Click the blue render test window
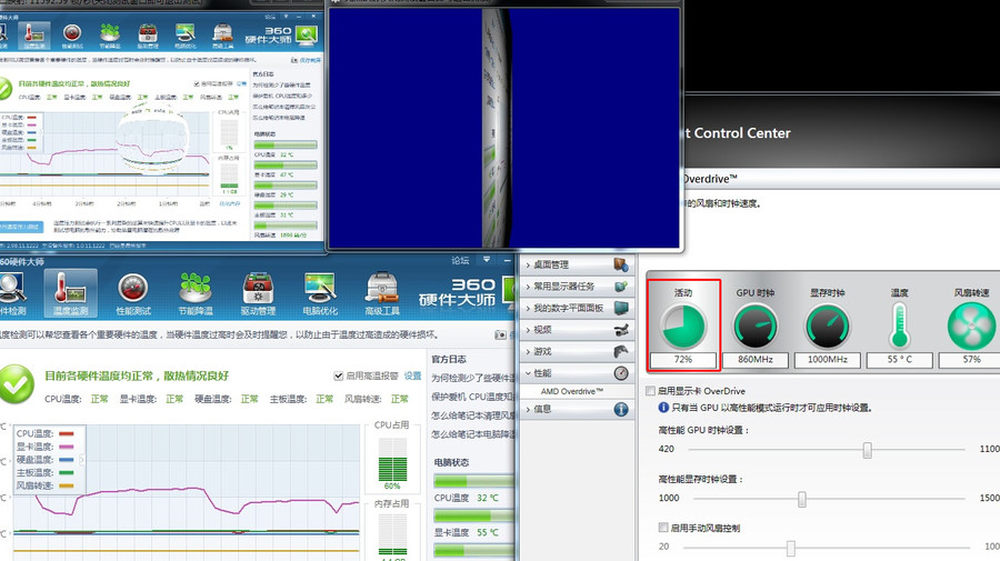 click(x=504, y=128)
